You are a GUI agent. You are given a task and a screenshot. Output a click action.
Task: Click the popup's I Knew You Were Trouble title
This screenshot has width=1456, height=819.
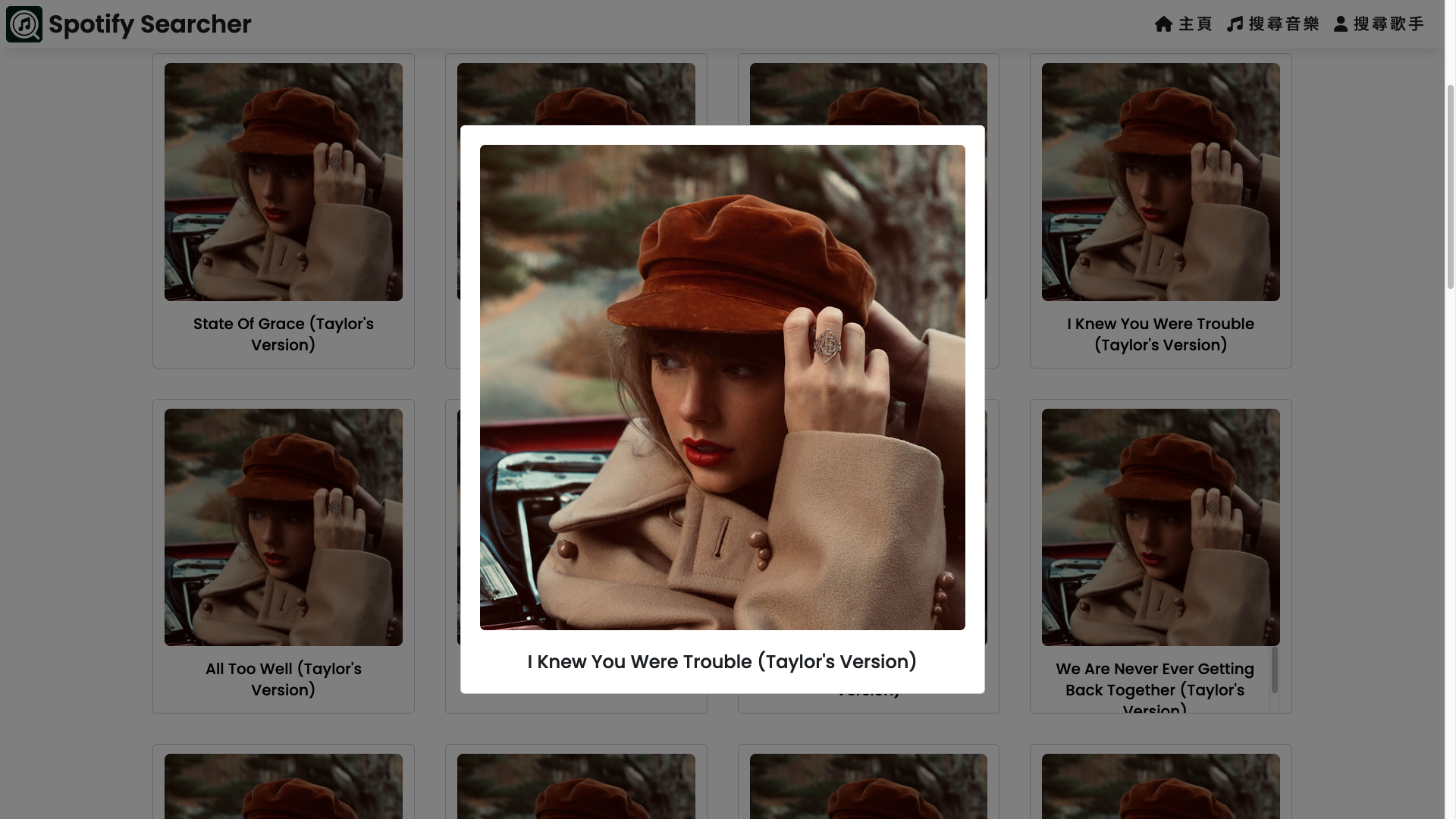pos(722,662)
